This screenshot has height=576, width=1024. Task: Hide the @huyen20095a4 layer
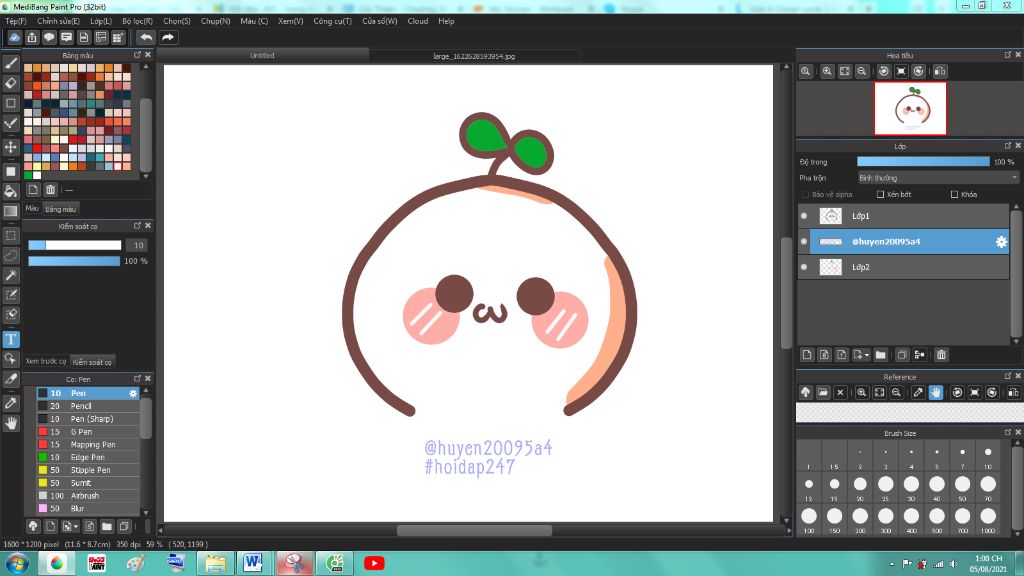(x=804, y=242)
